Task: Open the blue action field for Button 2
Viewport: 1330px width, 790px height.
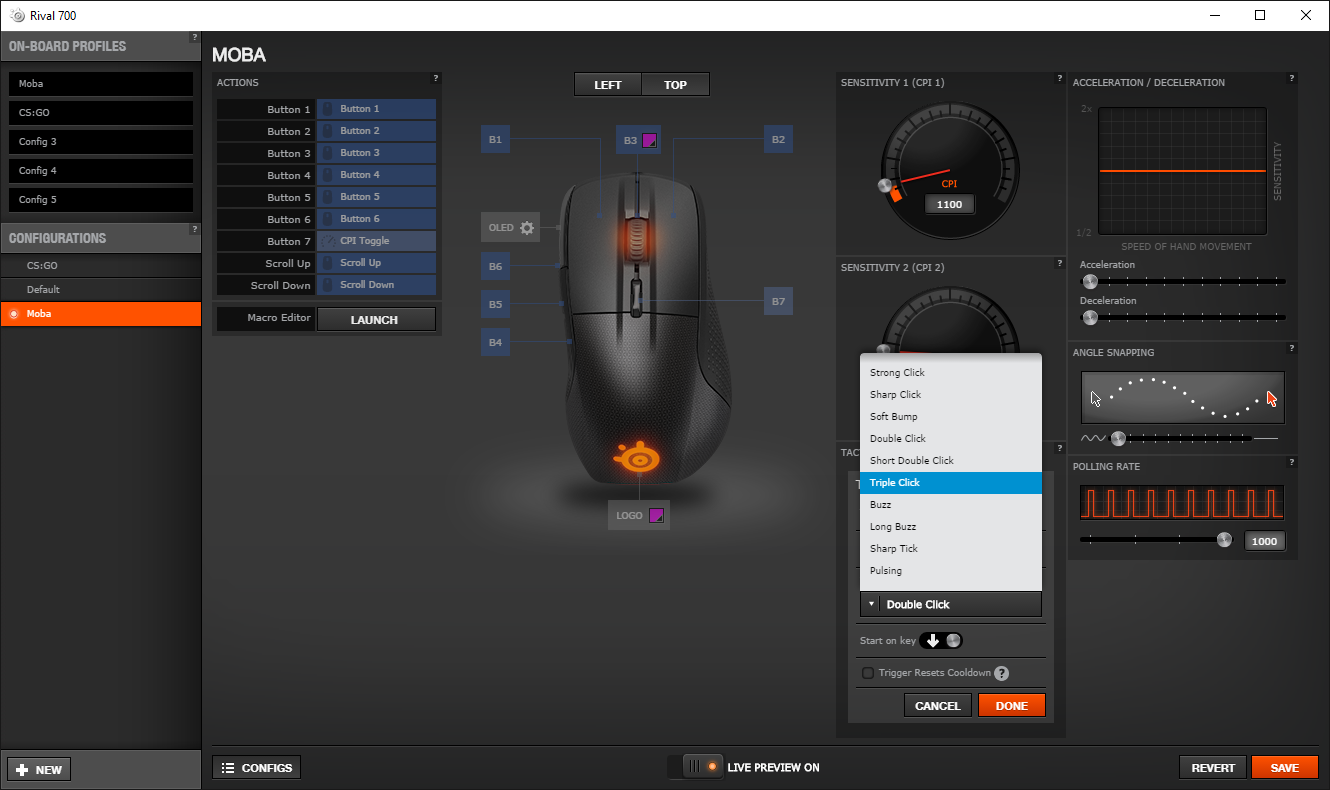Action: tap(376, 131)
